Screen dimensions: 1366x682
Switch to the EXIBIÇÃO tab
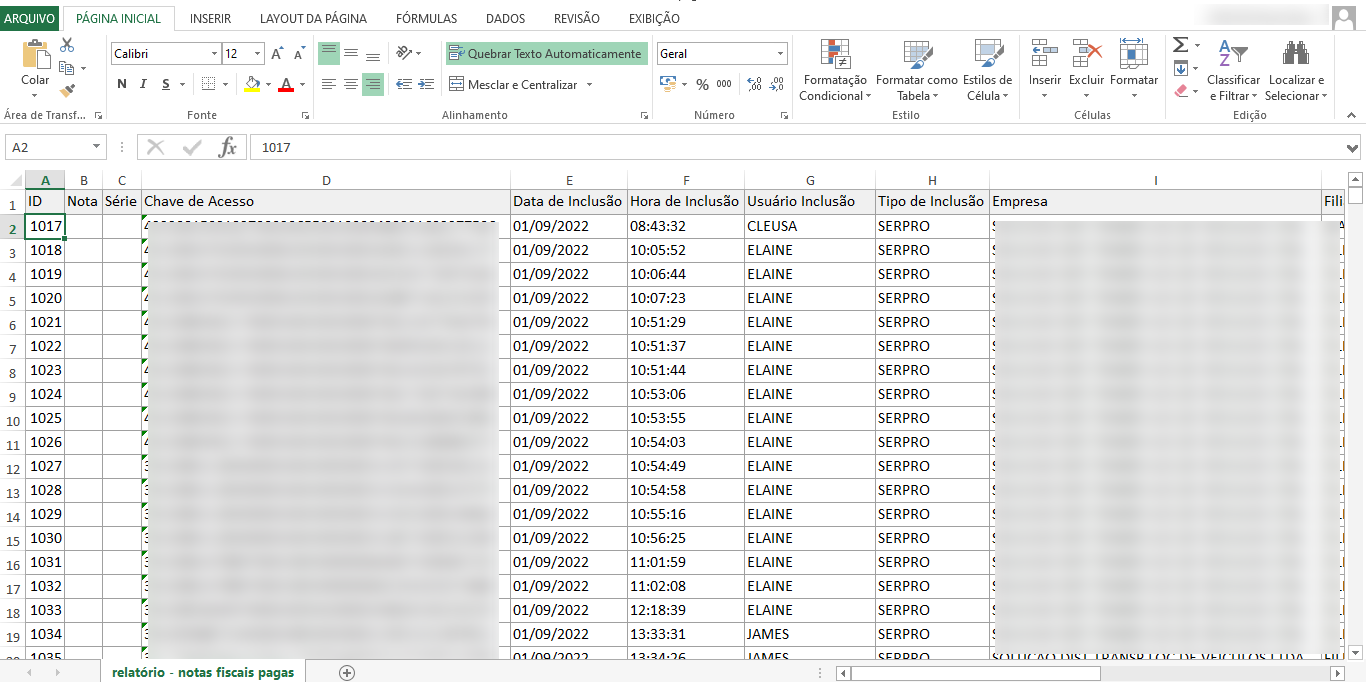click(x=654, y=18)
